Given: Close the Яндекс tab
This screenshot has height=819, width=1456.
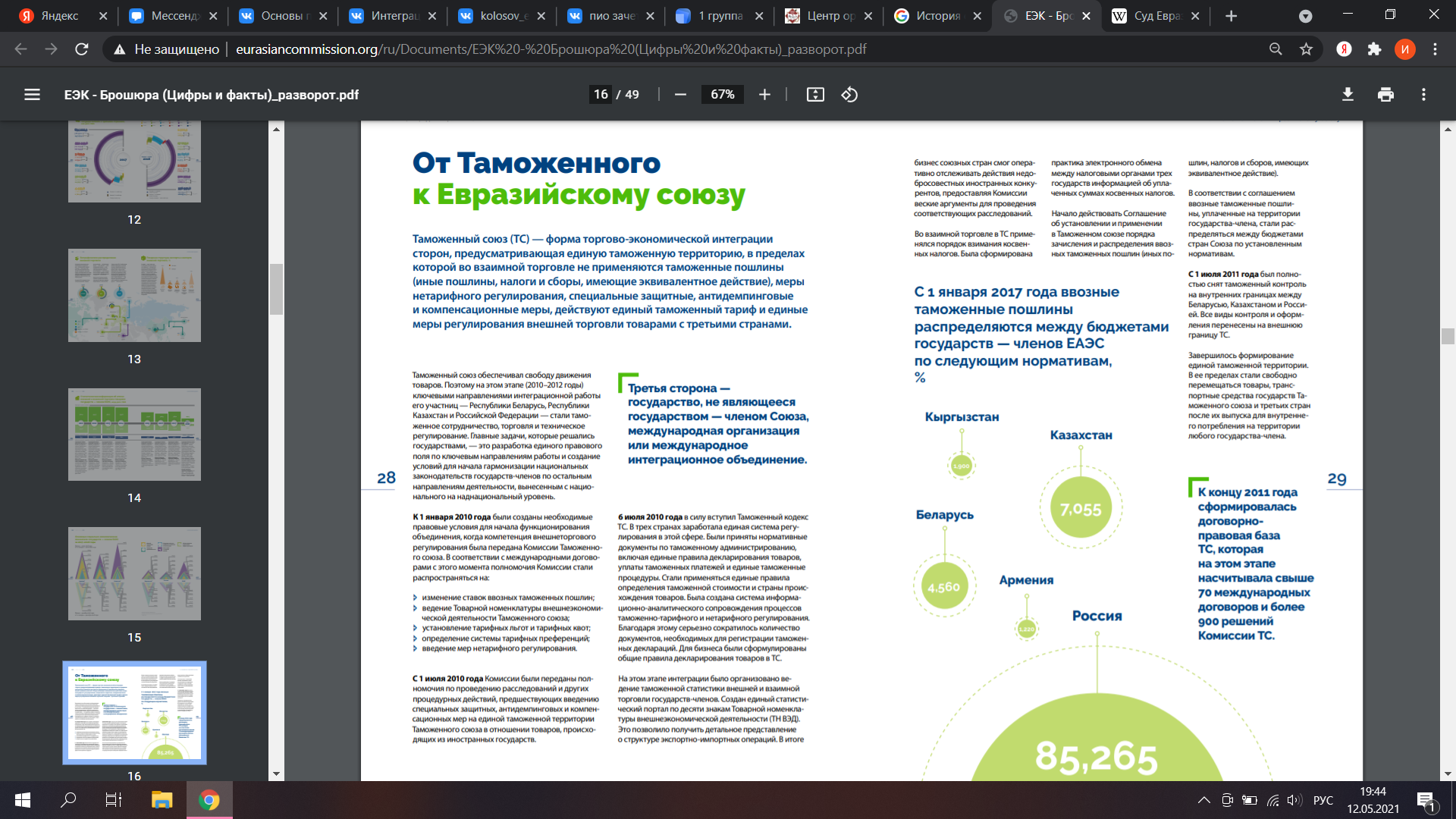Looking at the screenshot, I should [103, 16].
